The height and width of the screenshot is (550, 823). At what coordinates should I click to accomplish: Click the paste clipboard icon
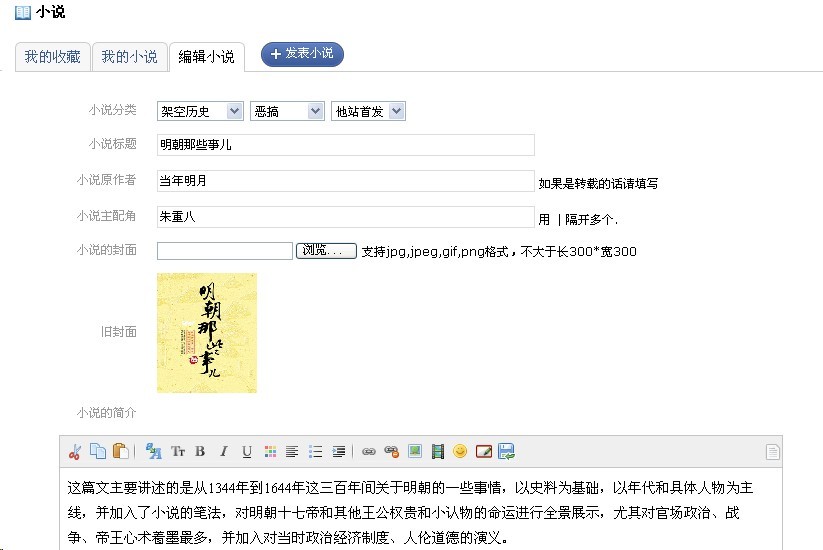pyautogui.click(x=120, y=451)
